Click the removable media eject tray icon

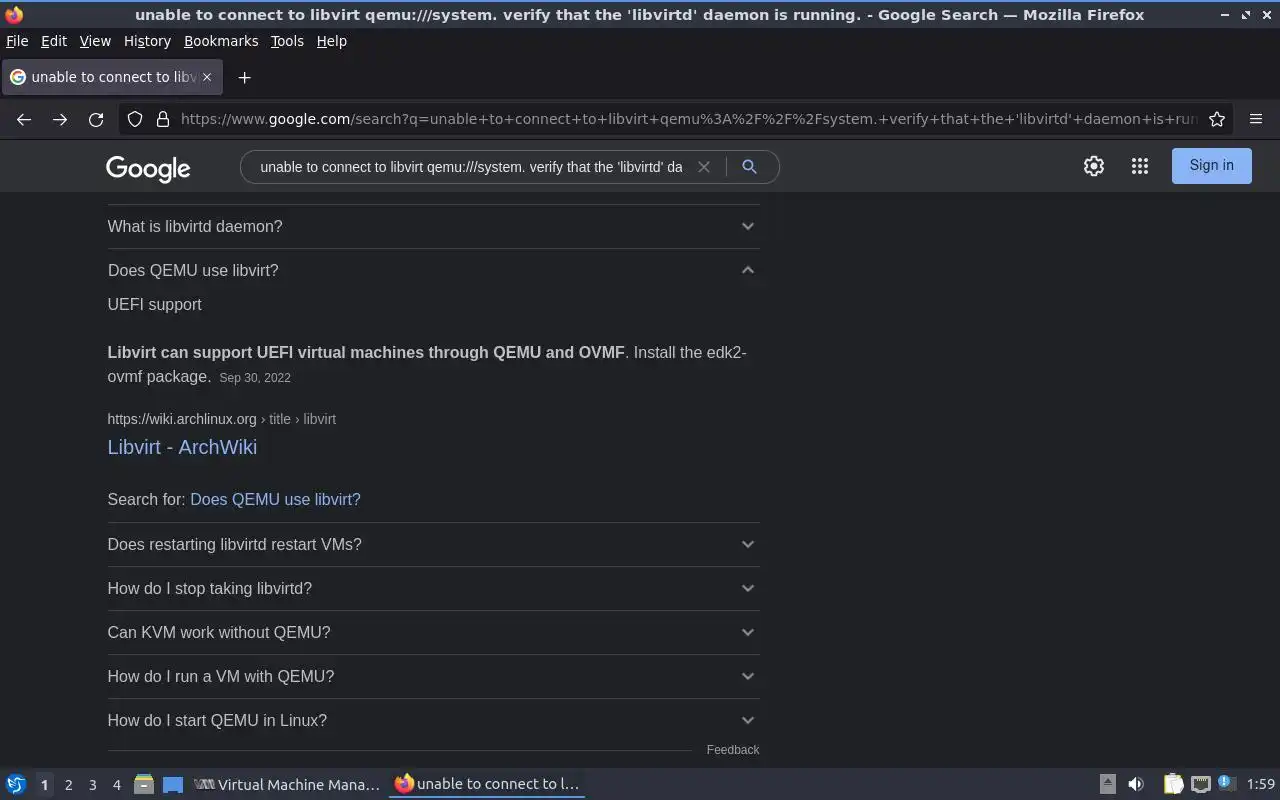point(1107,784)
